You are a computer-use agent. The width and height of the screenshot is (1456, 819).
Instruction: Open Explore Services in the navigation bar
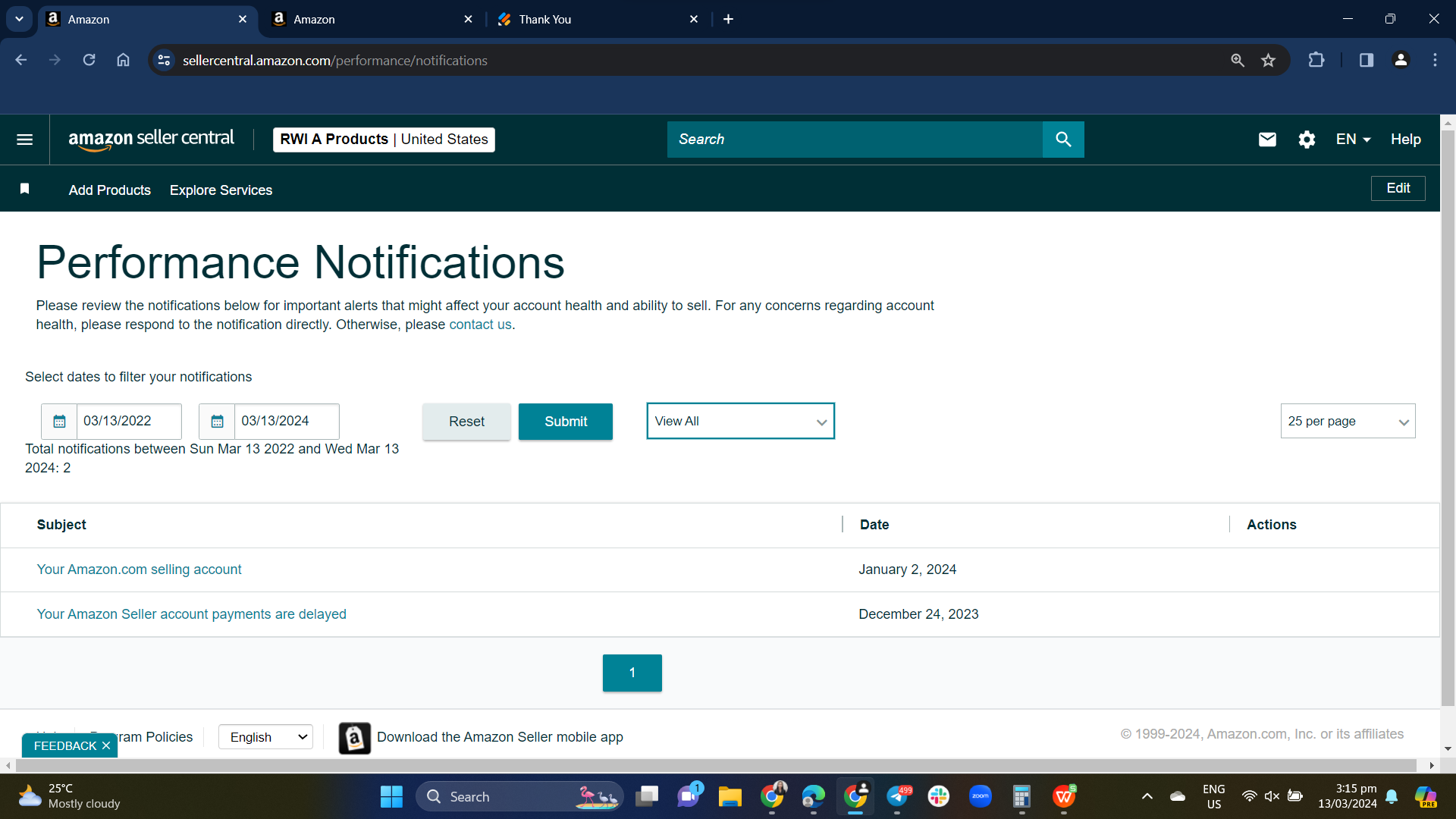[221, 190]
